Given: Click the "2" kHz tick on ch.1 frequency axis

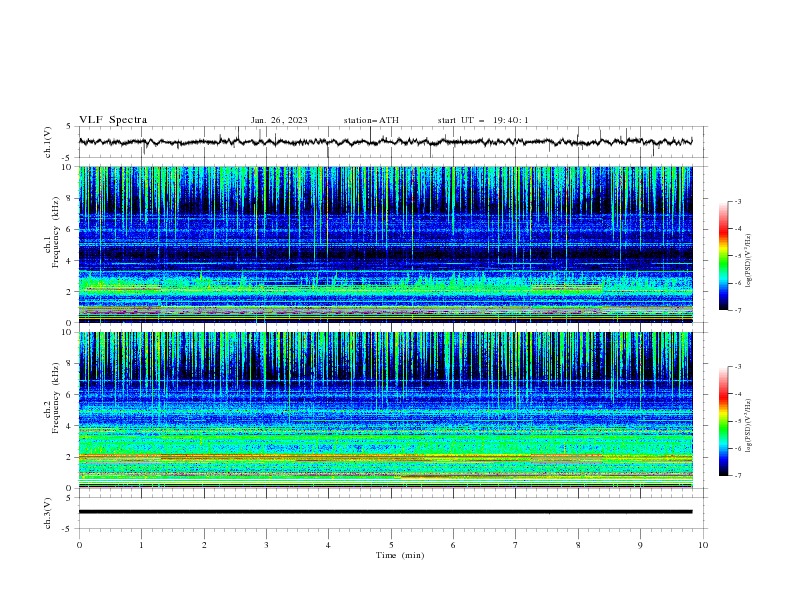Looking at the screenshot, I should click(x=70, y=291).
